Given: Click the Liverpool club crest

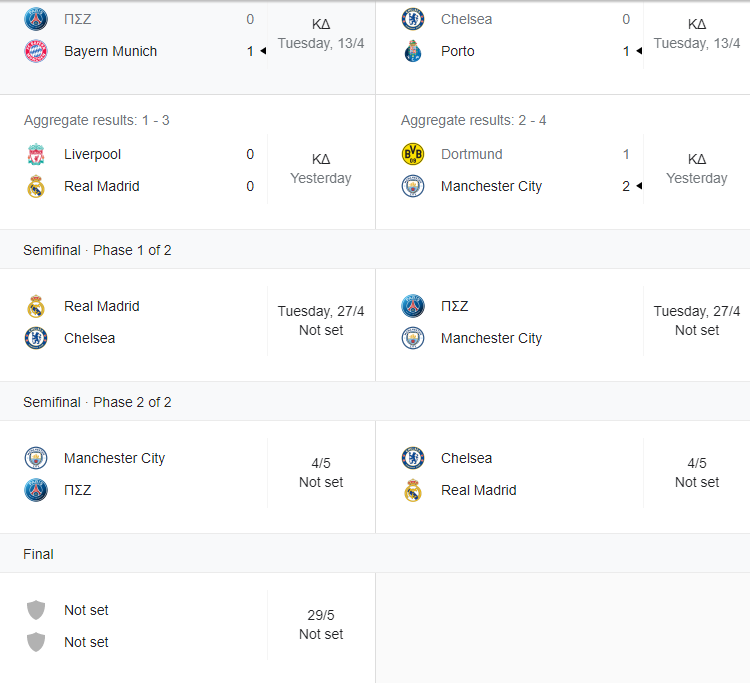Looking at the screenshot, I should tap(36, 154).
